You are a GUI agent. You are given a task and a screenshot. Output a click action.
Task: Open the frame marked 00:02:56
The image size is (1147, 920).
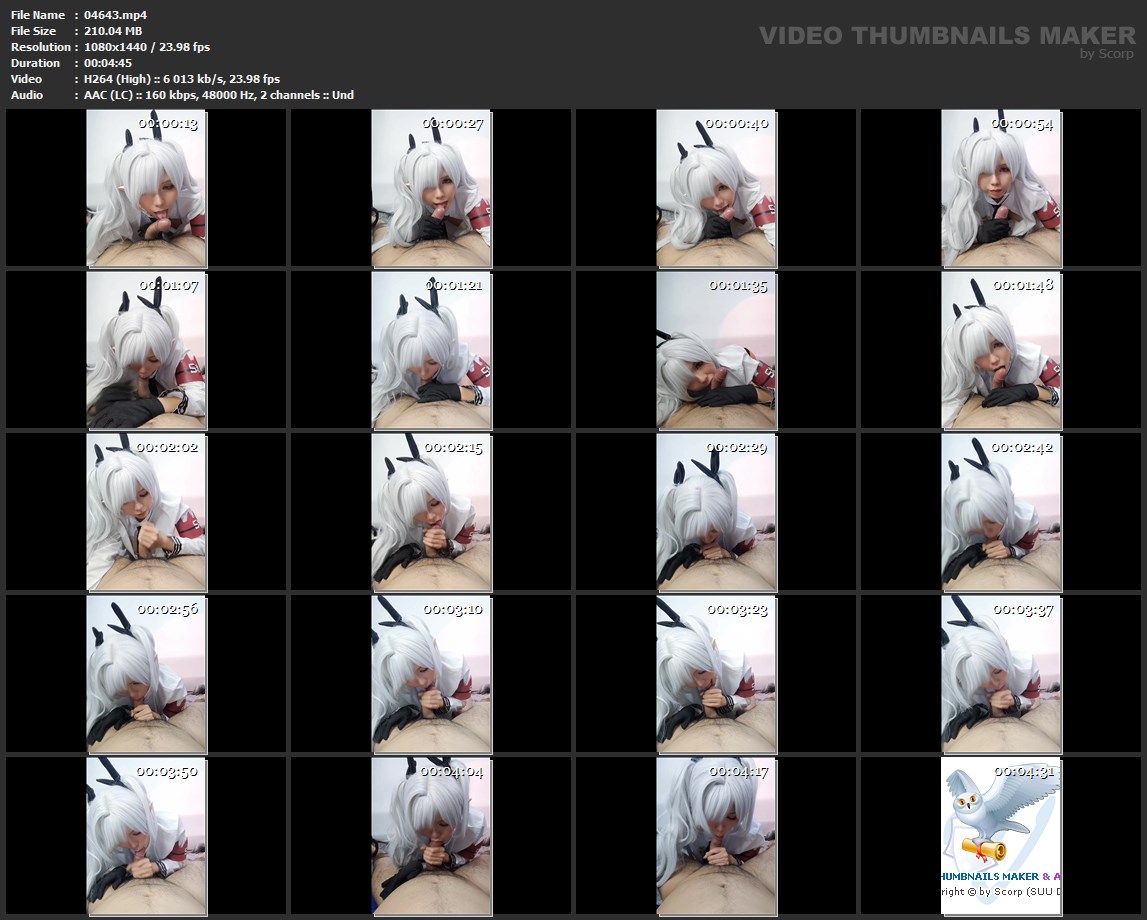point(146,674)
